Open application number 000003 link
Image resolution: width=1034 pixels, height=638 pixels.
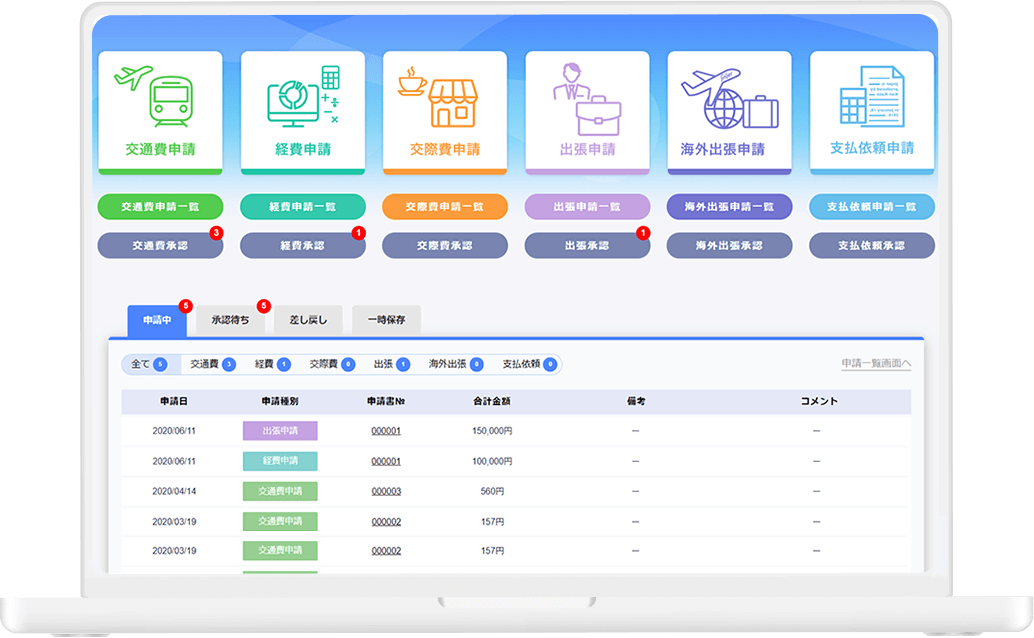click(386, 491)
